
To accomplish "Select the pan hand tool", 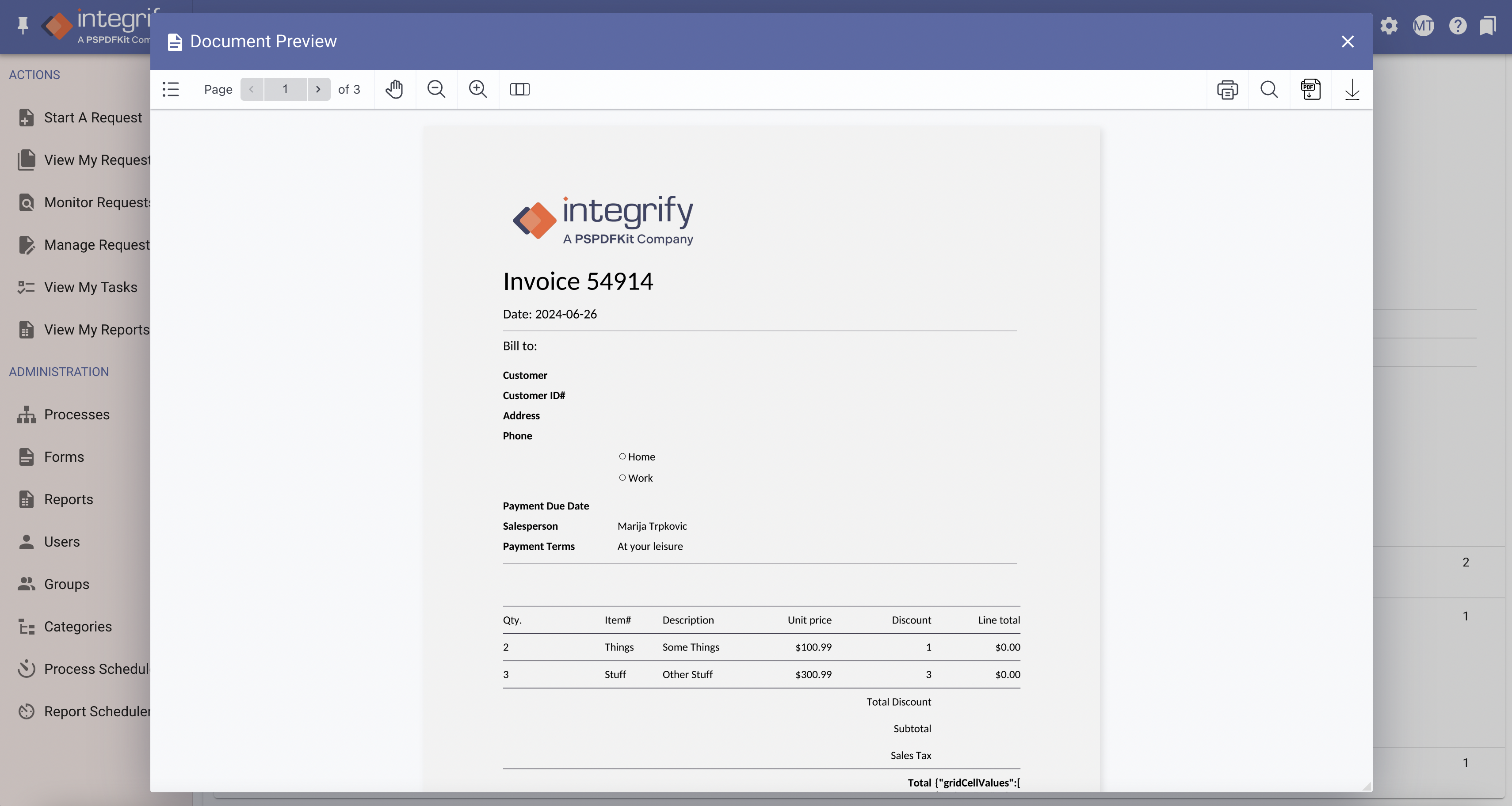I will (394, 89).
